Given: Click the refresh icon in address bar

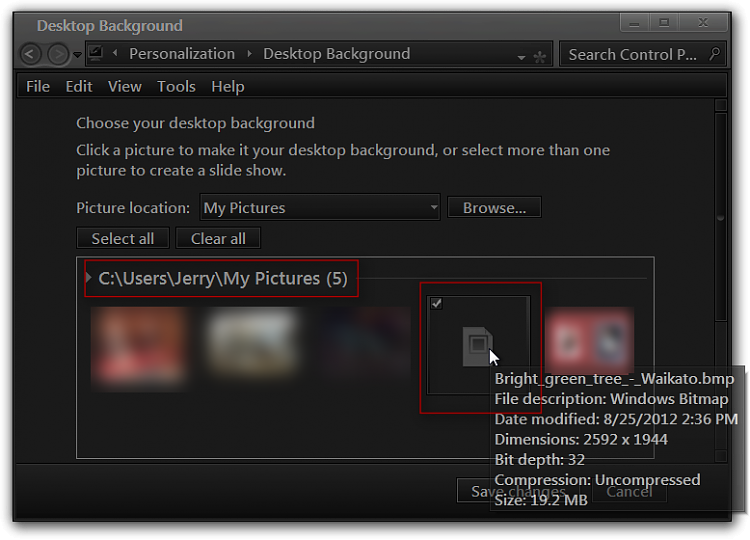Looking at the screenshot, I should click(540, 57).
